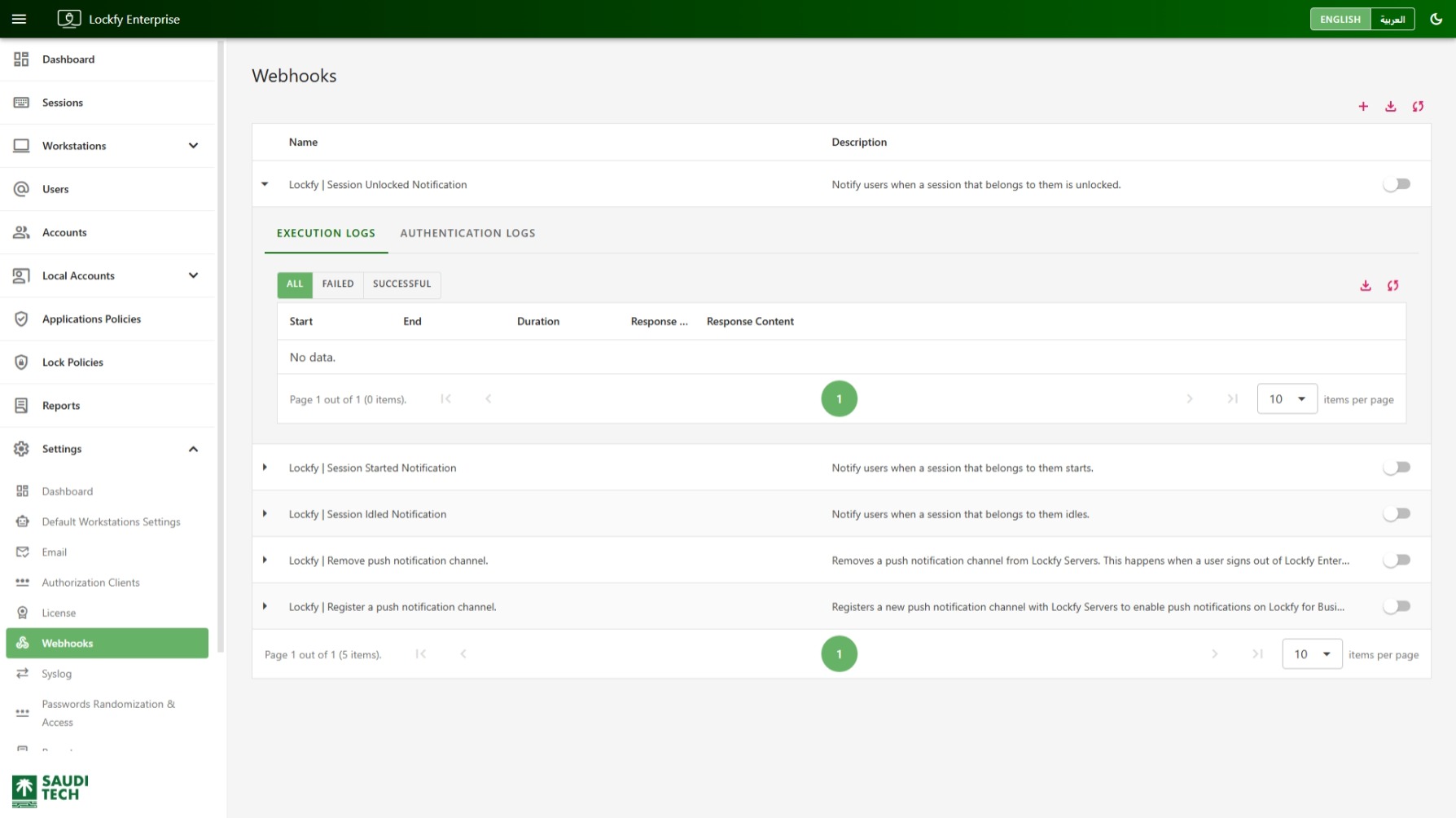Viewport: 1456px width, 818px height.
Task: Switch to Authentication Logs tab
Action: point(467,234)
